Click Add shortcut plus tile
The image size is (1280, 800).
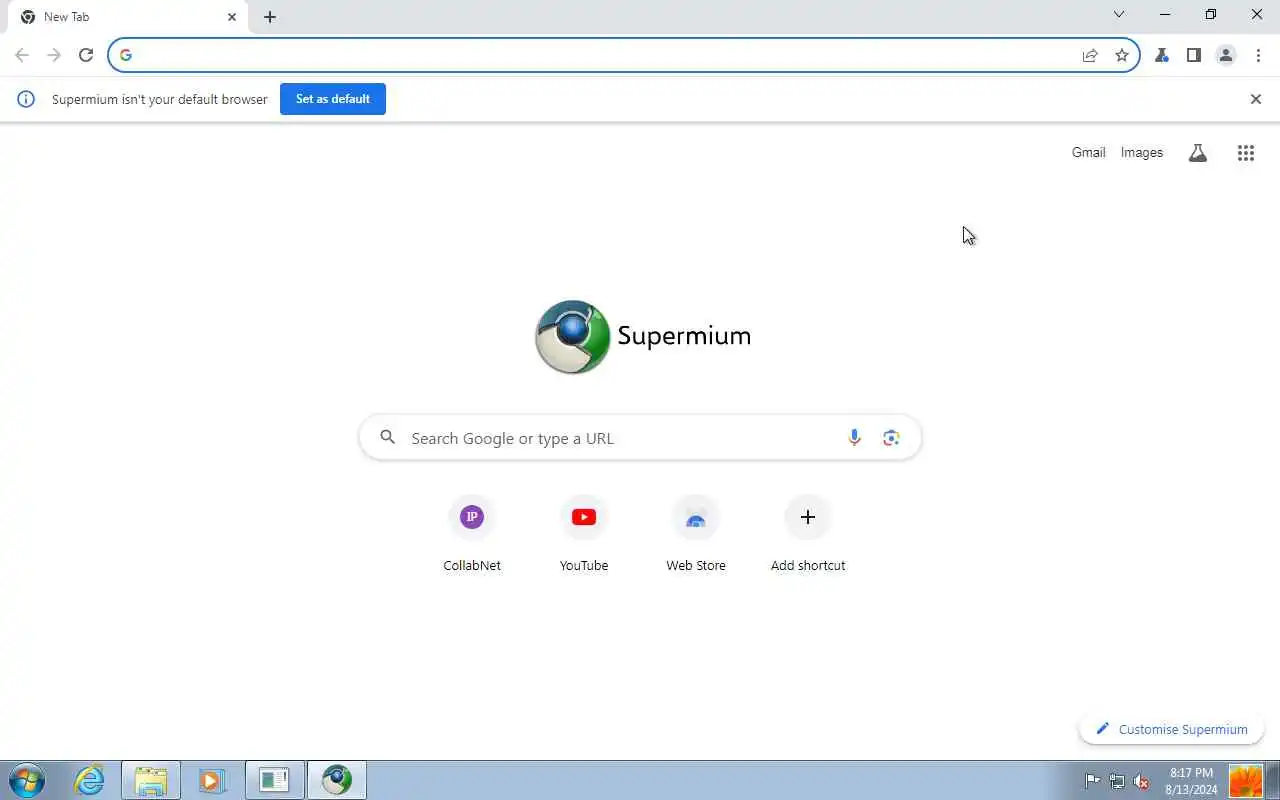[x=808, y=535]
